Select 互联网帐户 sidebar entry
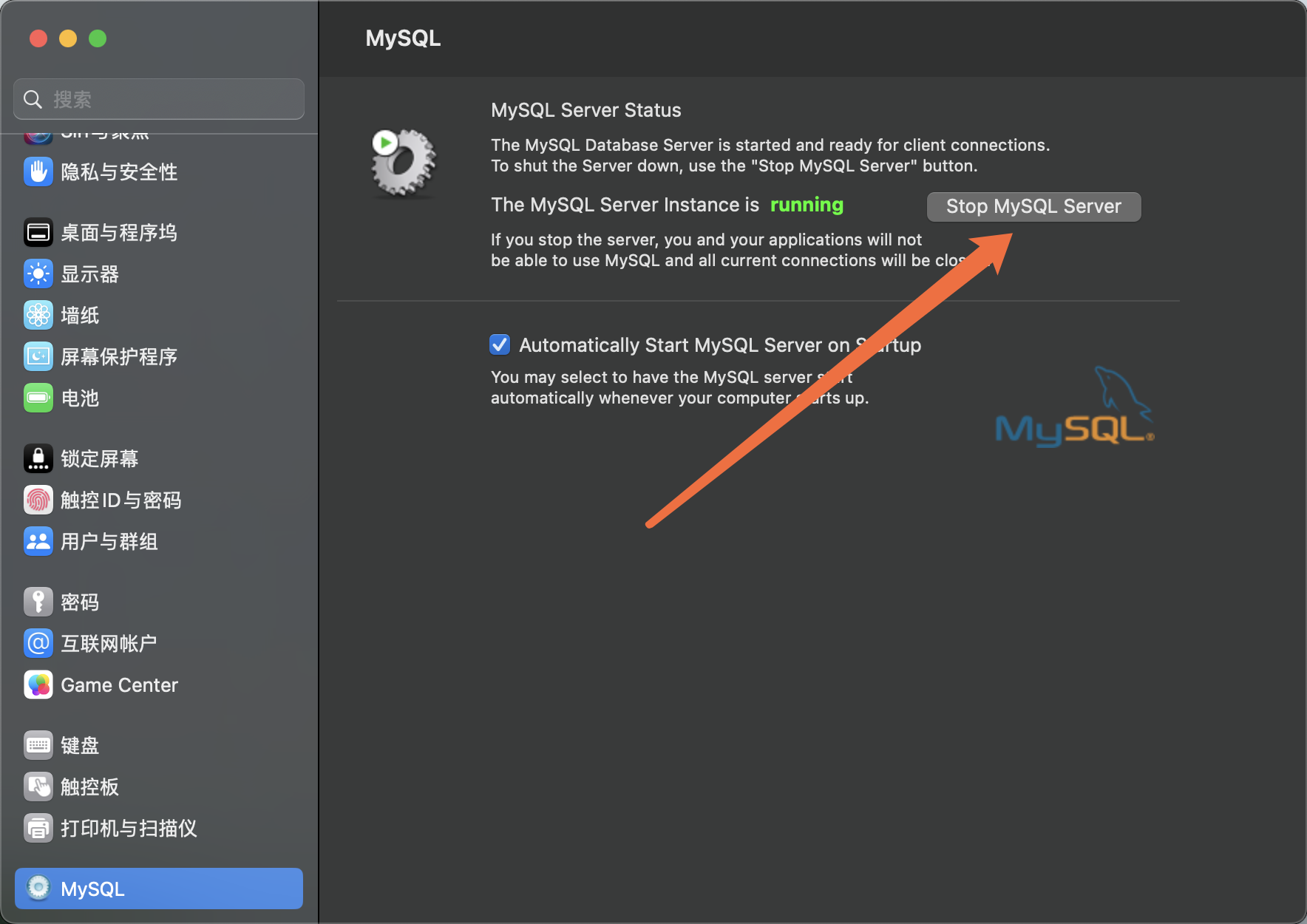This screenshot has width=1307, height=924. click(109, 644)
